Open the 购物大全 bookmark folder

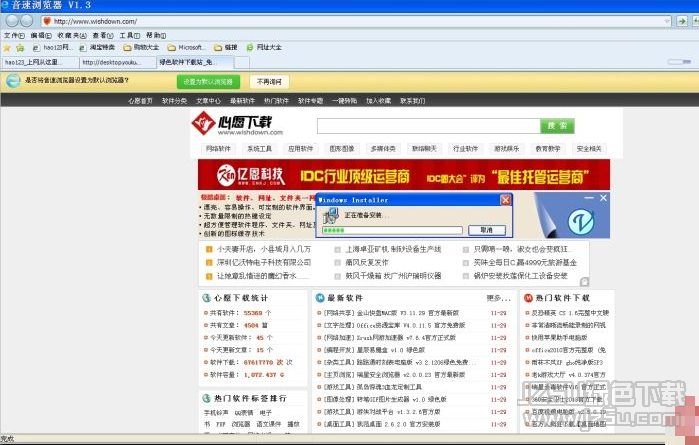pyautogui.click(x=141, y=47)
